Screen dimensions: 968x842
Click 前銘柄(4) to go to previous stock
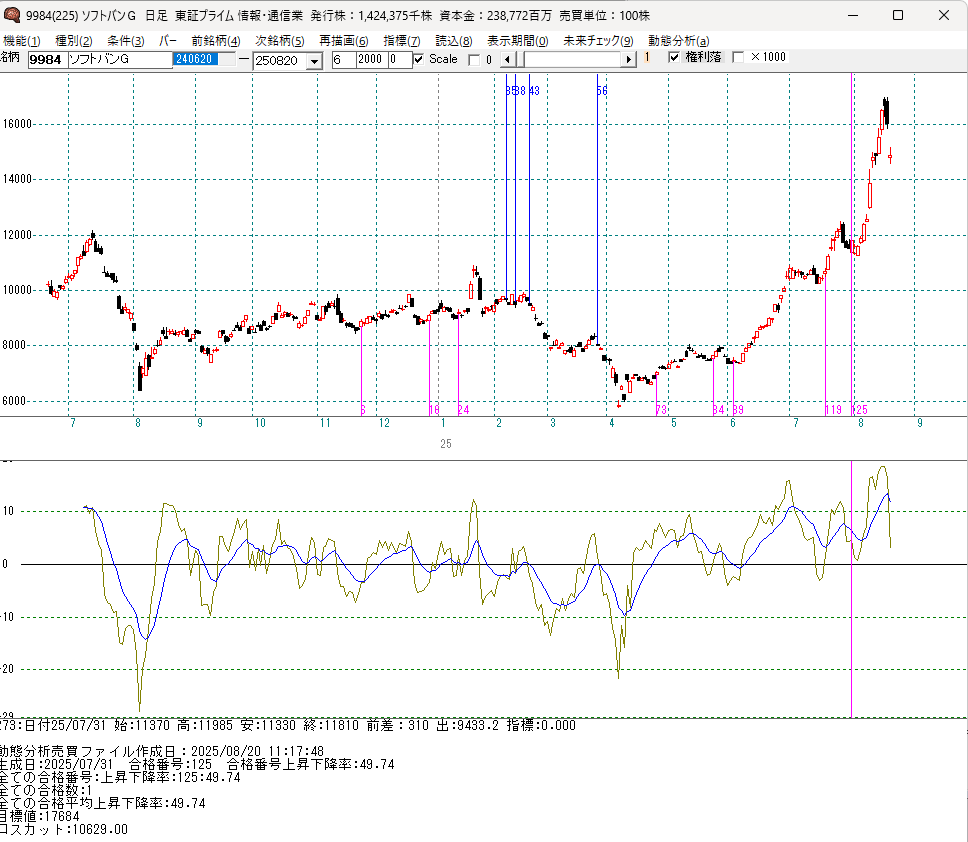pos(216,41)
